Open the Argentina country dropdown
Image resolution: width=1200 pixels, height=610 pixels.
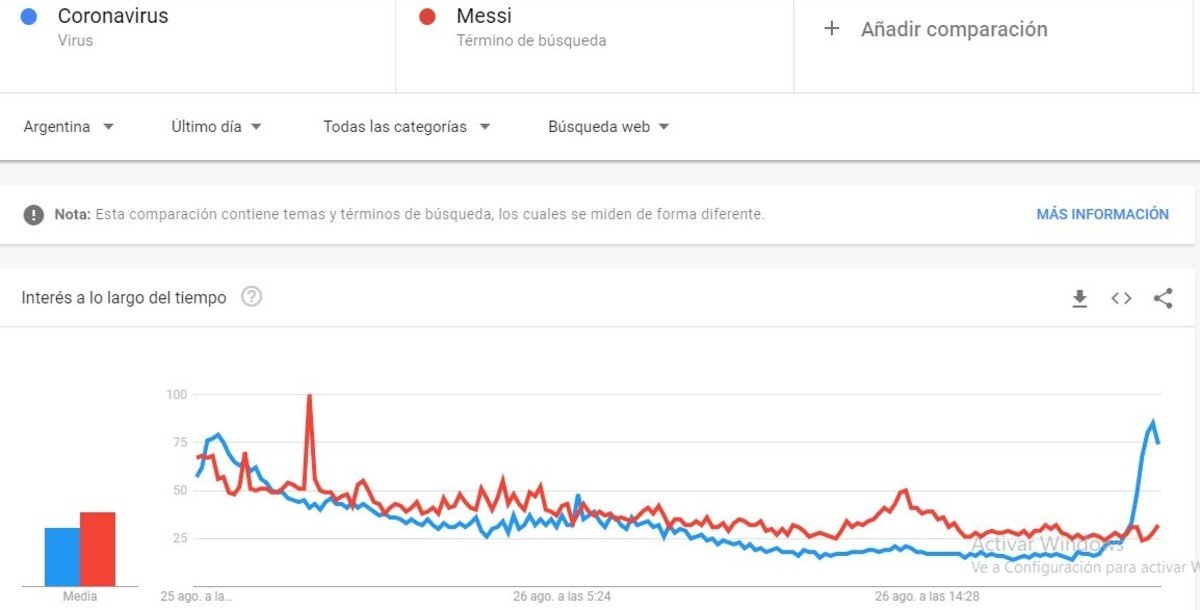(x=68, y=127)
